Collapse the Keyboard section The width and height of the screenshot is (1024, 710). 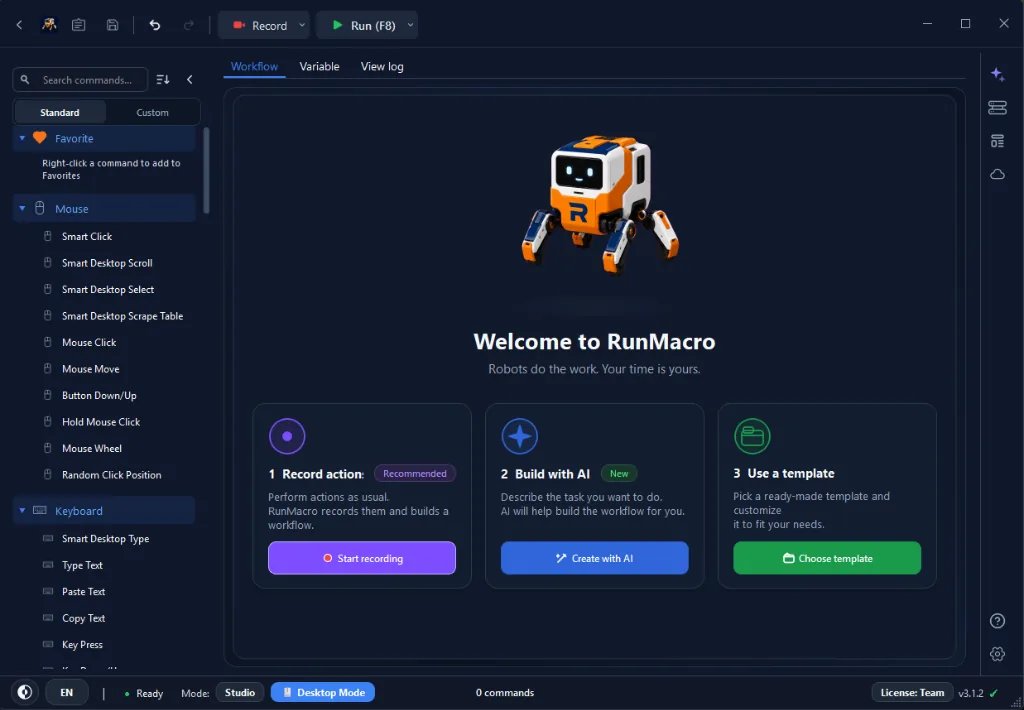(x=22, y=511)
